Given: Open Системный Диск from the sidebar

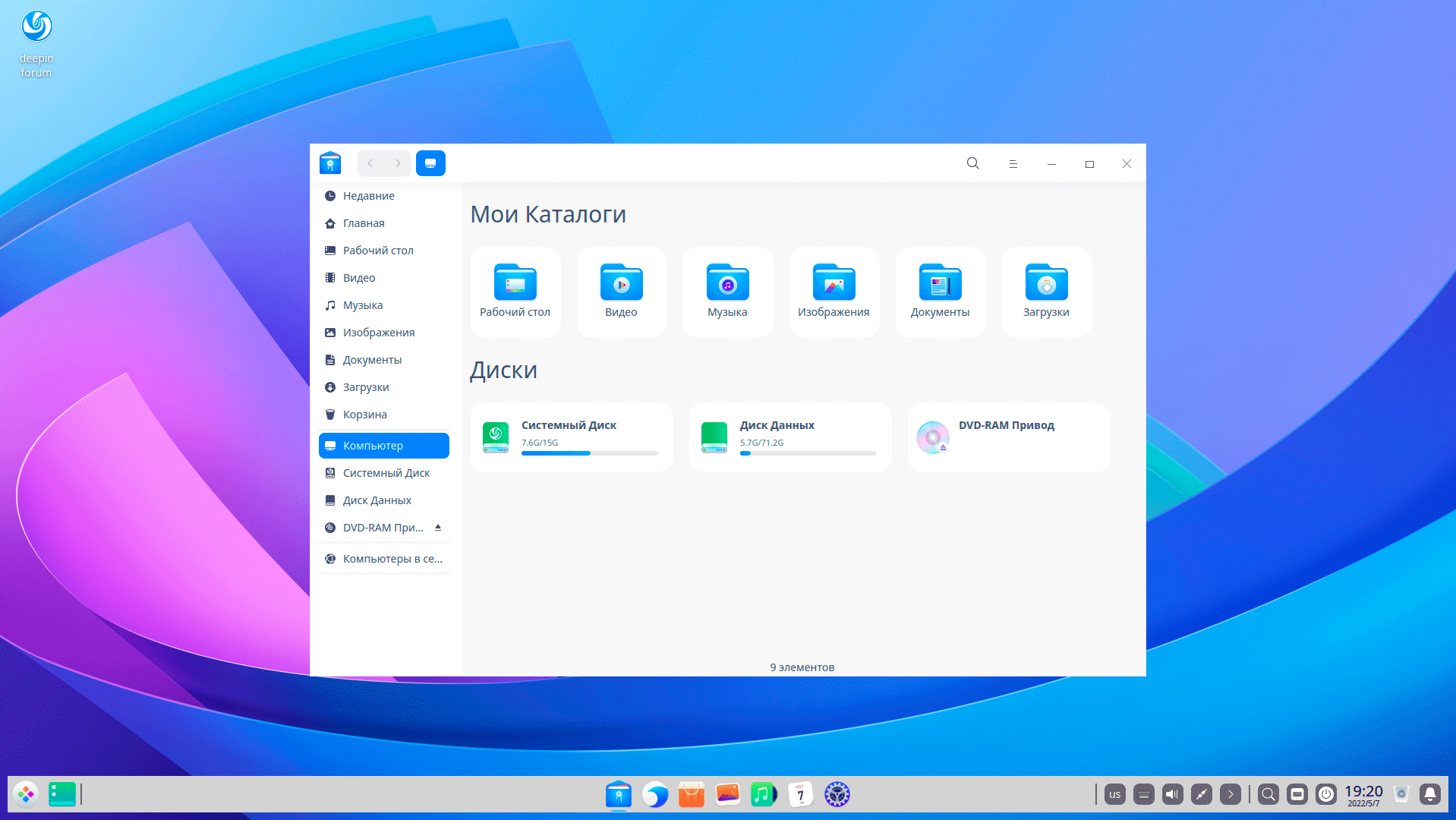Looking at the screenshot, I should tap(384, 473).
